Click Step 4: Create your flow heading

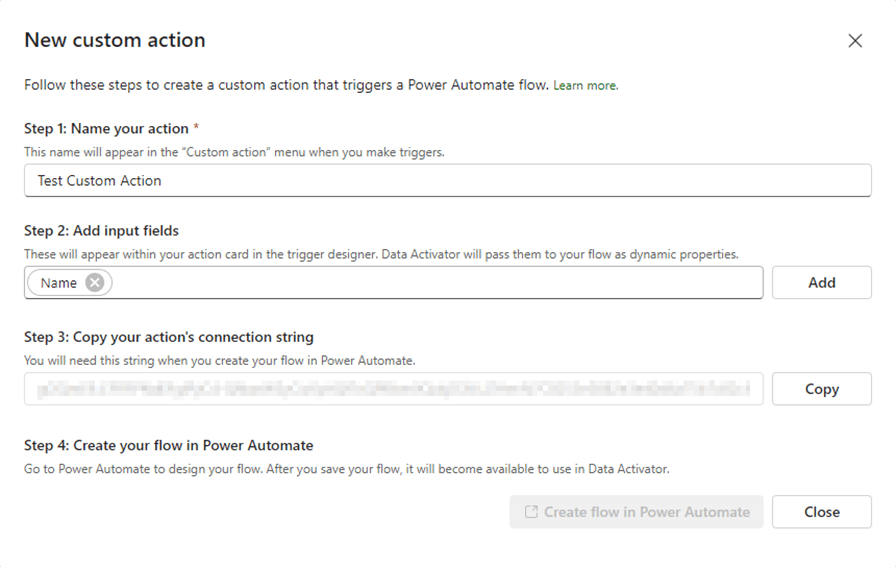pyautogui.click(x=169, y=445)
